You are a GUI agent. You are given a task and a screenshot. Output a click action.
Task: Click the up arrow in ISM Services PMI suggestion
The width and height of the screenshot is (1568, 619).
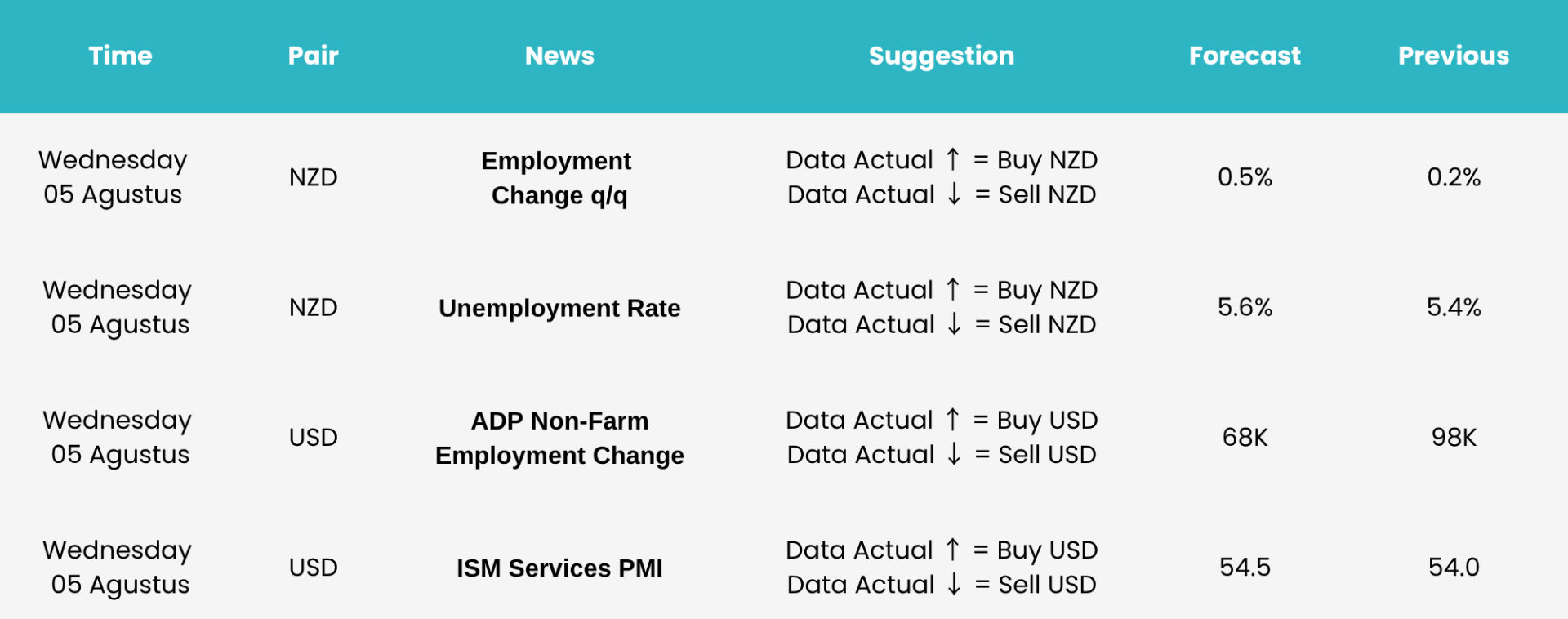(952, 549)
